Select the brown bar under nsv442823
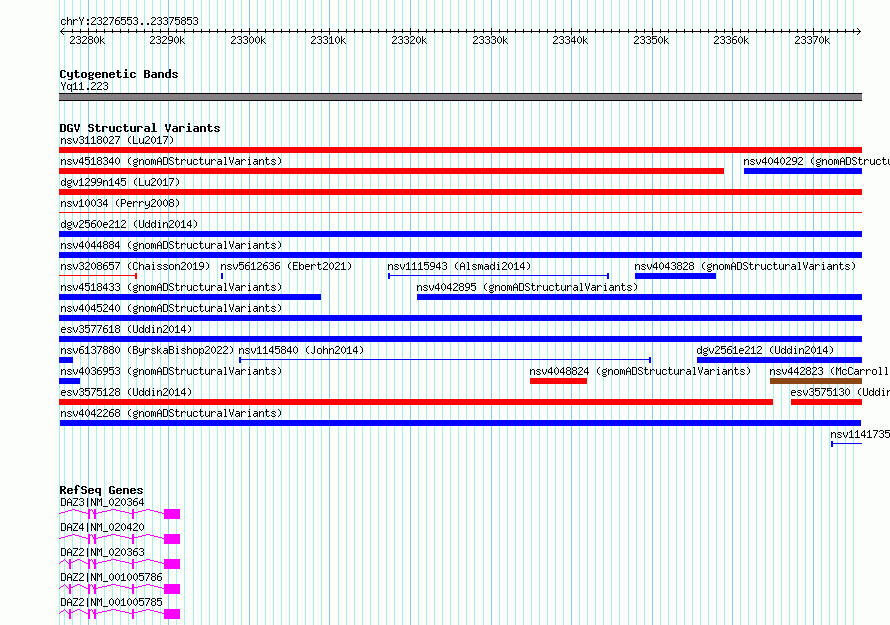 [x=816, y=381]
